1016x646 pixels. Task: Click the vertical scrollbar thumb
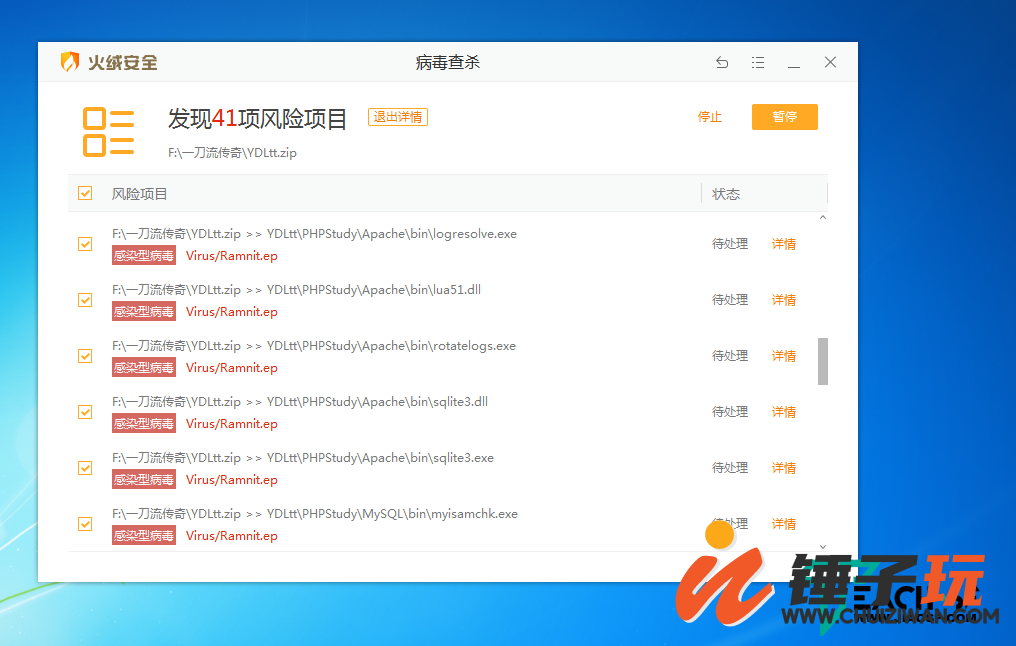click(823, 361)
